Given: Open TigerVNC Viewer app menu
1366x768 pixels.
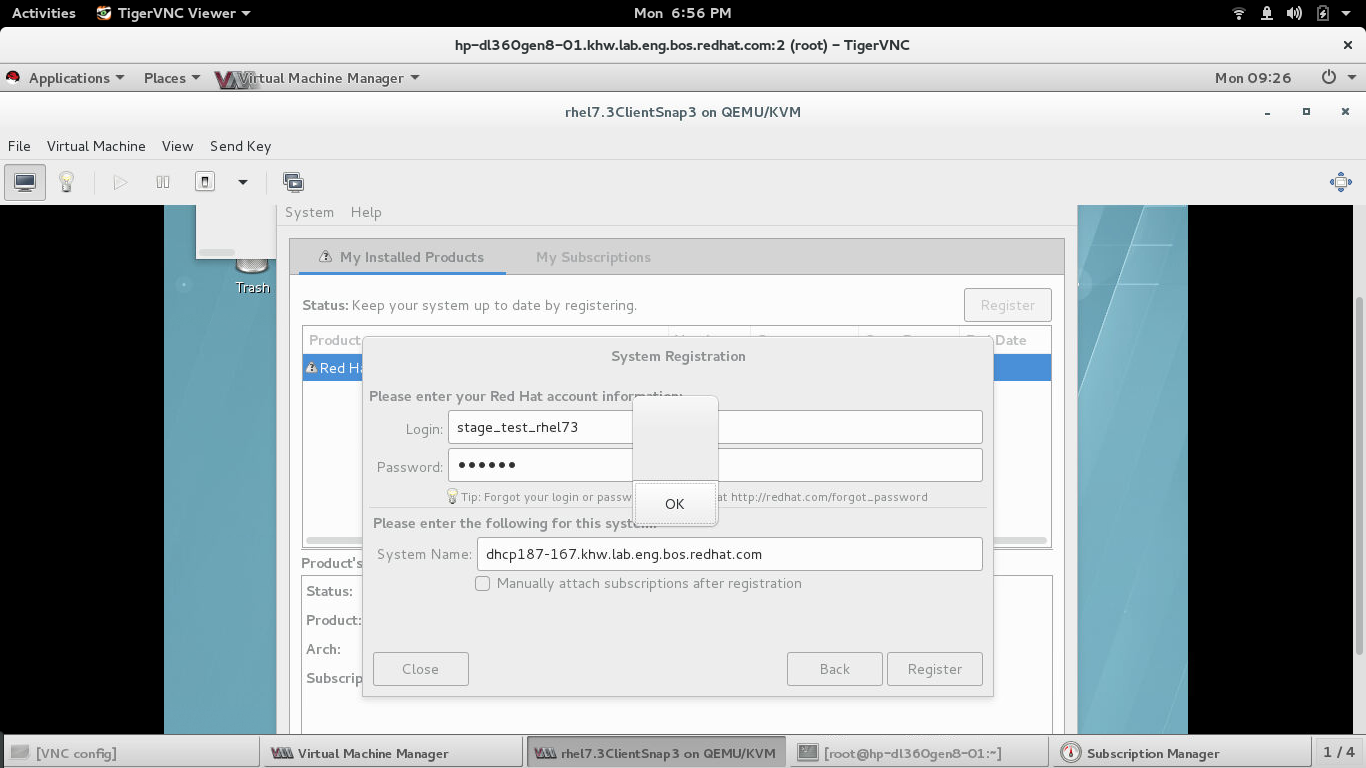Looking at the screenshot, I should click(174, 13).
